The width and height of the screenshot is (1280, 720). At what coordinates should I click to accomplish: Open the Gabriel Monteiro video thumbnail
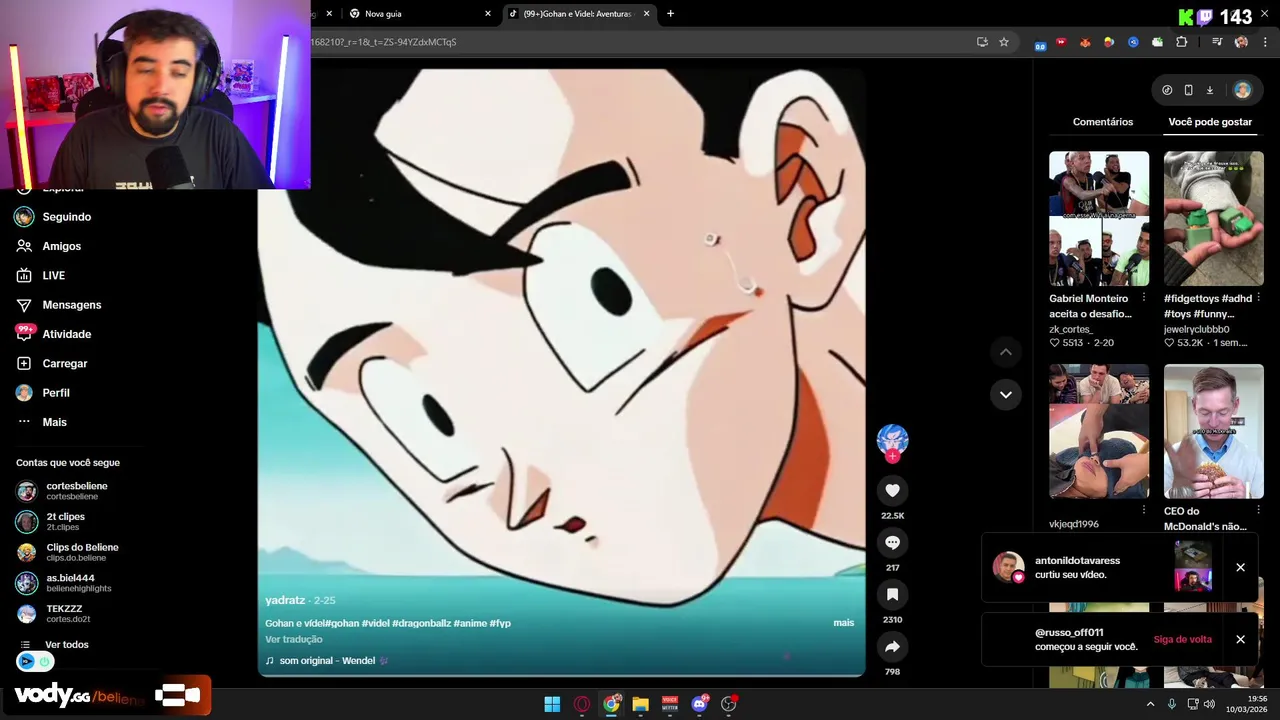(x=1099, y=218)
